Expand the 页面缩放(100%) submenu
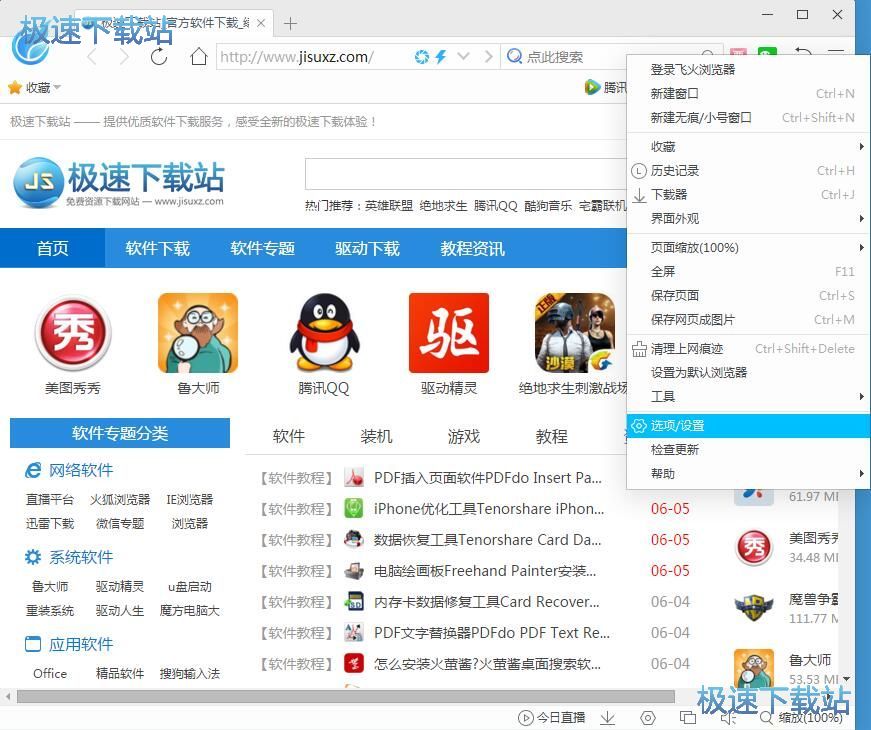The width and height of the screenshot is (871, 730). [x=748, y=248]
